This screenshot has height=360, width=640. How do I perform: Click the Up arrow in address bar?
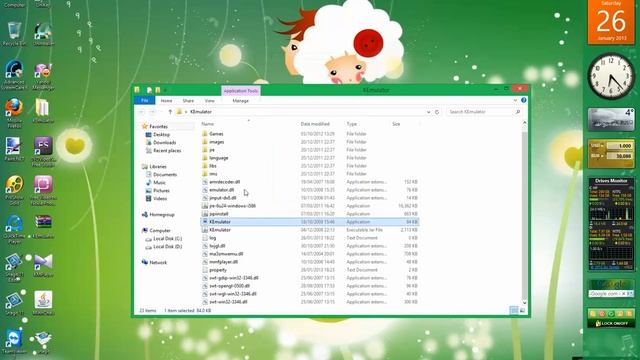click(x=170, y=112)
